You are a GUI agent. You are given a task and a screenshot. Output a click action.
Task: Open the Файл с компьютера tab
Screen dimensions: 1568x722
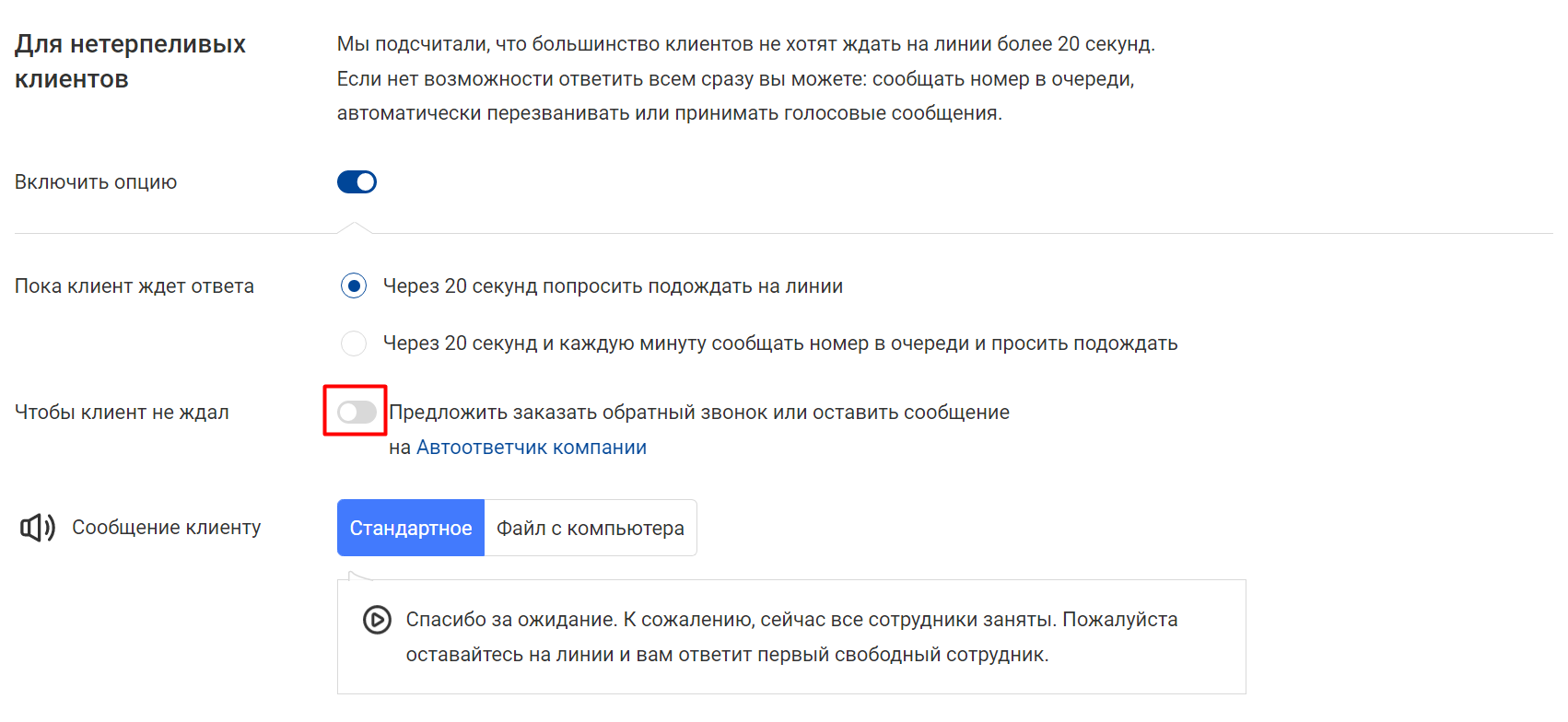591,528
